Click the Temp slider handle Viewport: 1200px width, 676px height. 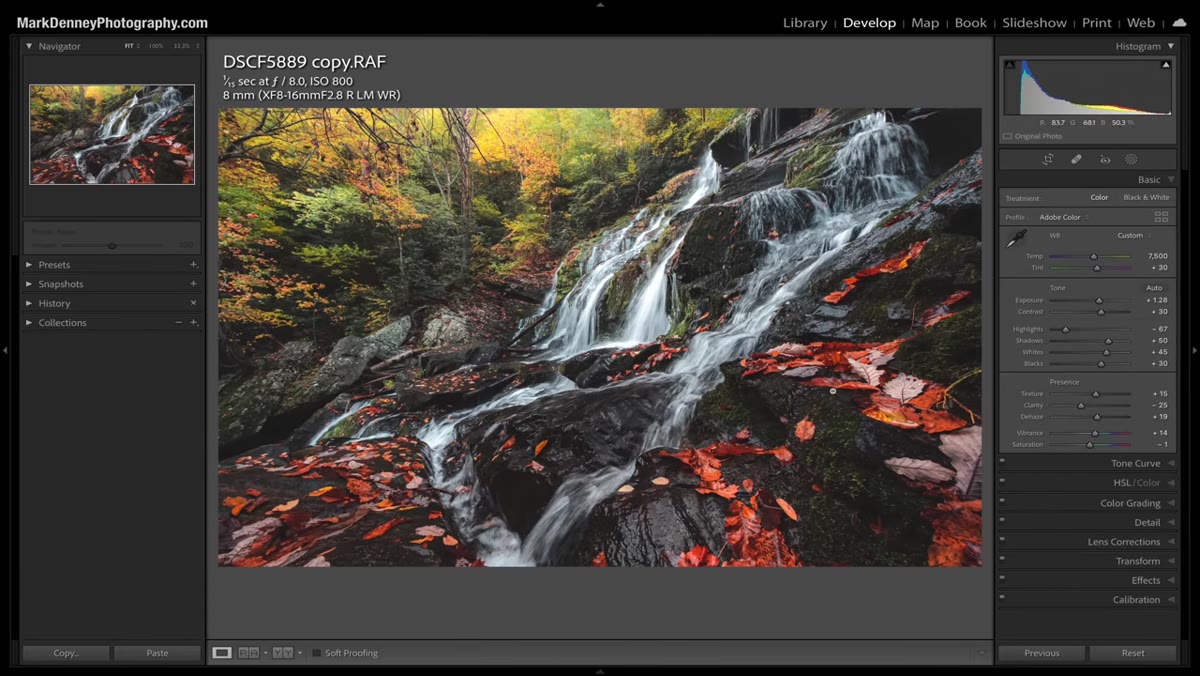click(1093, 257)
